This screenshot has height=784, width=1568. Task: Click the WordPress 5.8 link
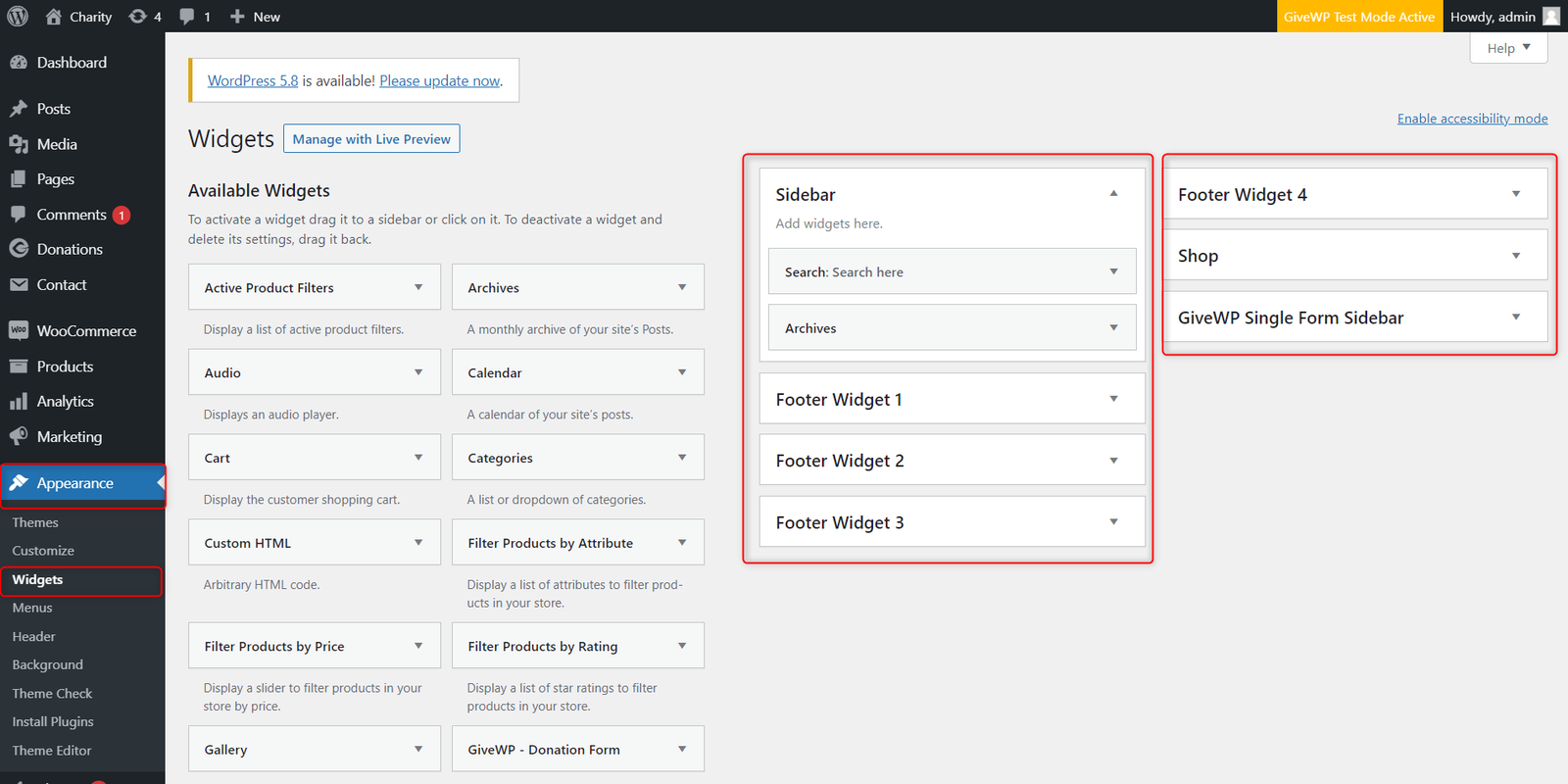click(253, 80)
